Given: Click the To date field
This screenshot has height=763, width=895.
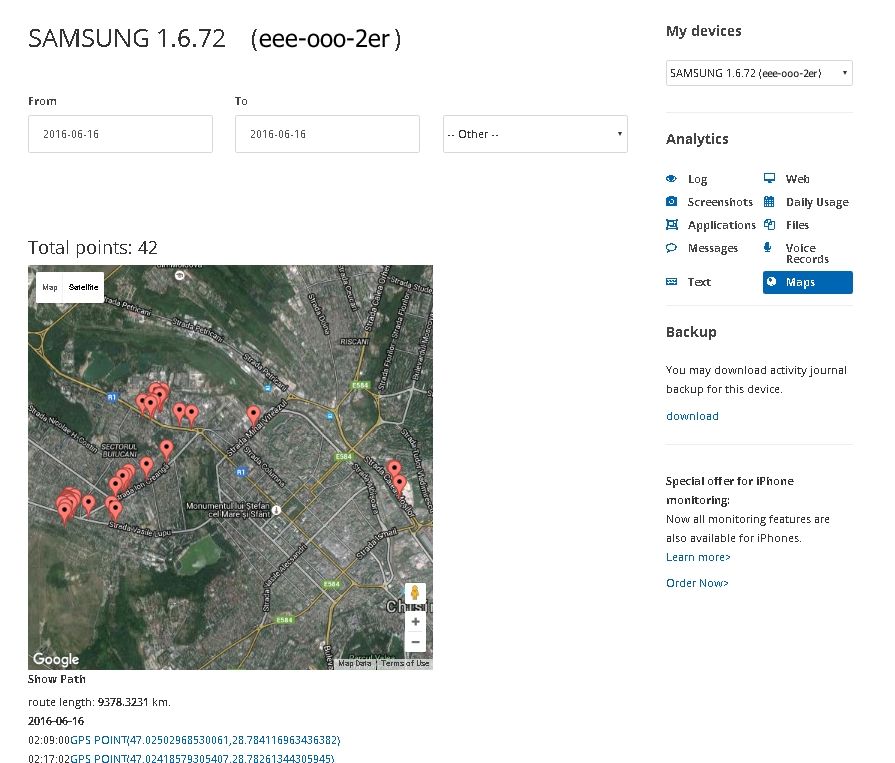Looking at the screenshot, I should coord(327,134).
